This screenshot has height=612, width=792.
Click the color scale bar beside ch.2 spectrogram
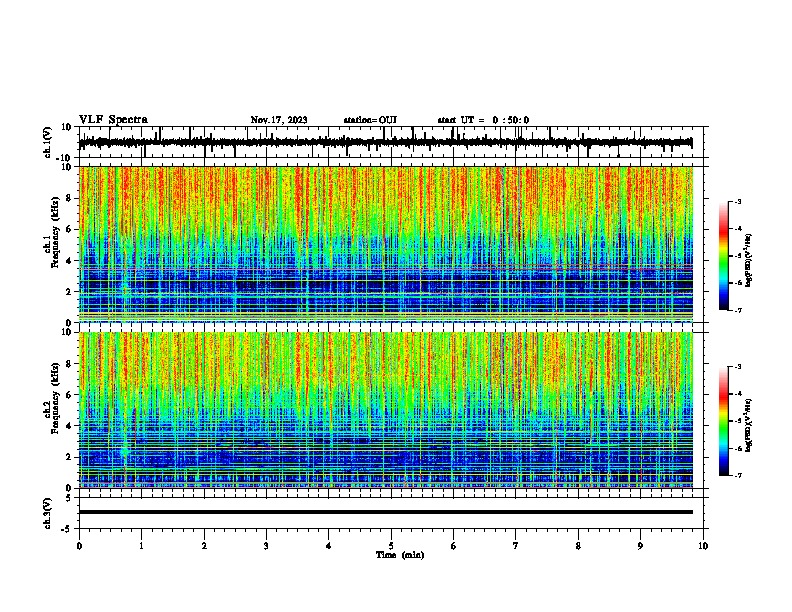[x=724, y=421]
